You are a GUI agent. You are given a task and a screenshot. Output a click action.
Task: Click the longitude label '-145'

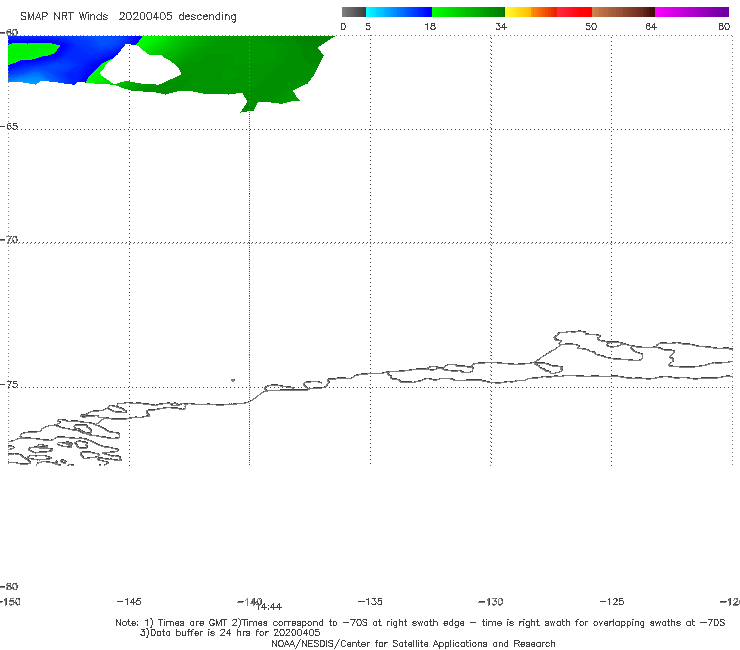point(129,602)
